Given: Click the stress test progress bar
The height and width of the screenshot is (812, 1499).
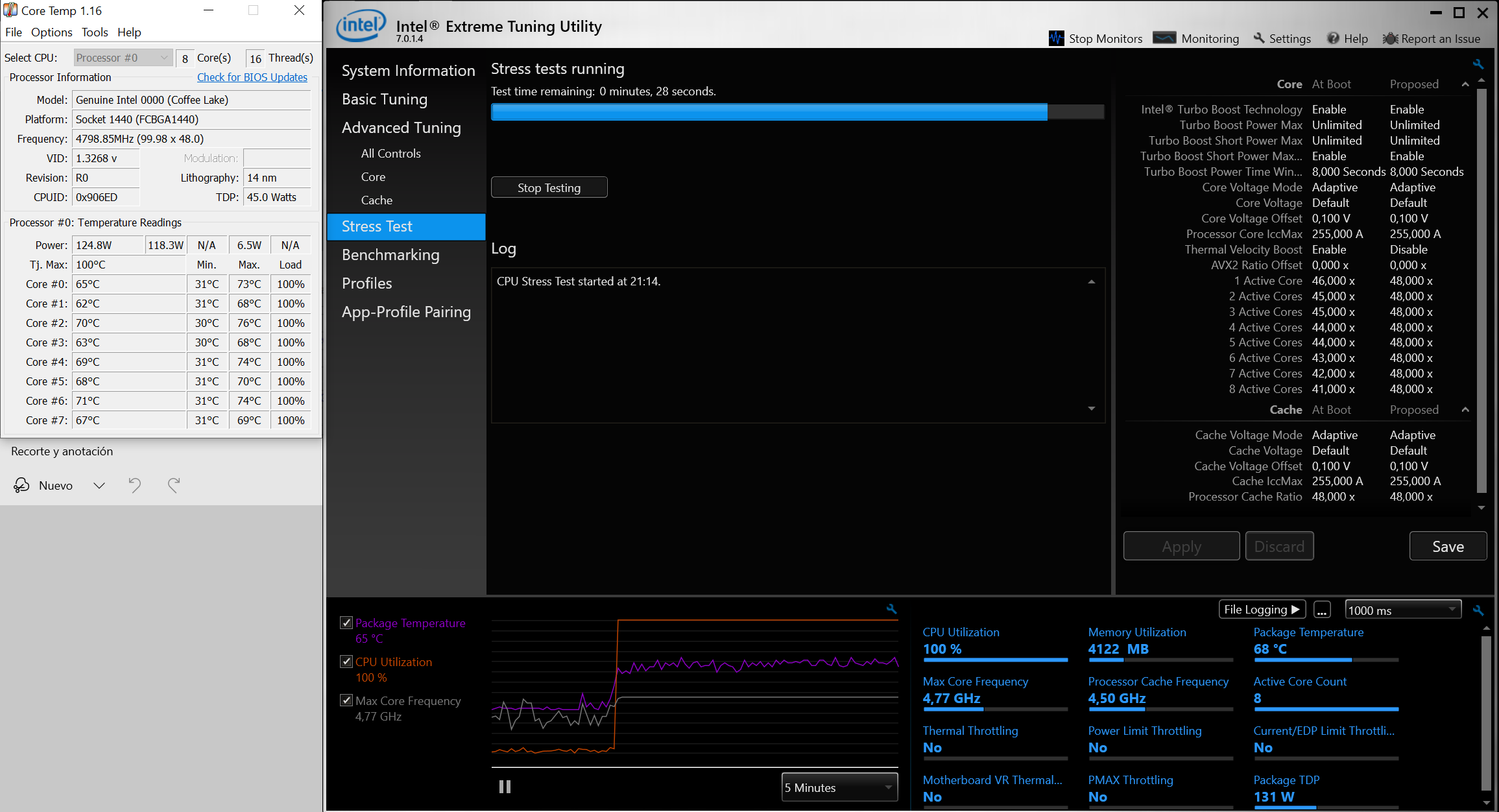Looking at the screenshot, I should (798, 112).
